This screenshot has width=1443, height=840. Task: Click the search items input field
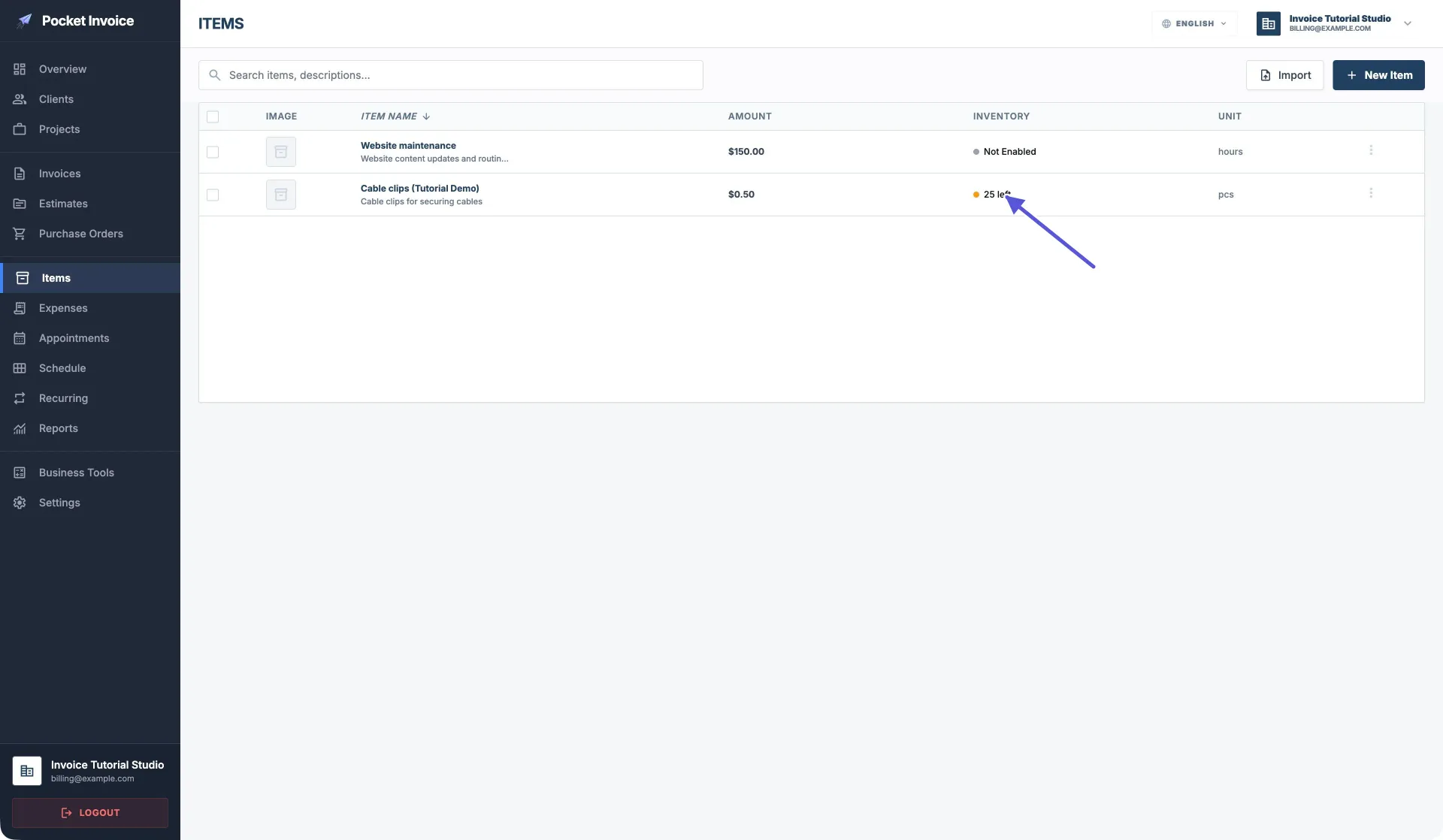point(451,75)
